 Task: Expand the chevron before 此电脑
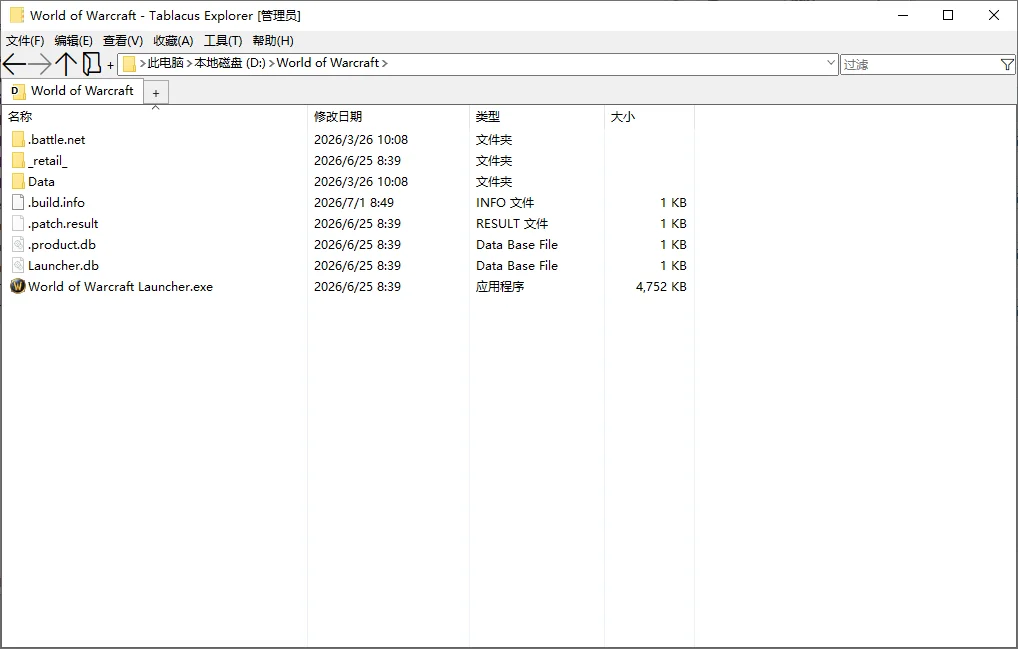[x=143, y=64]
